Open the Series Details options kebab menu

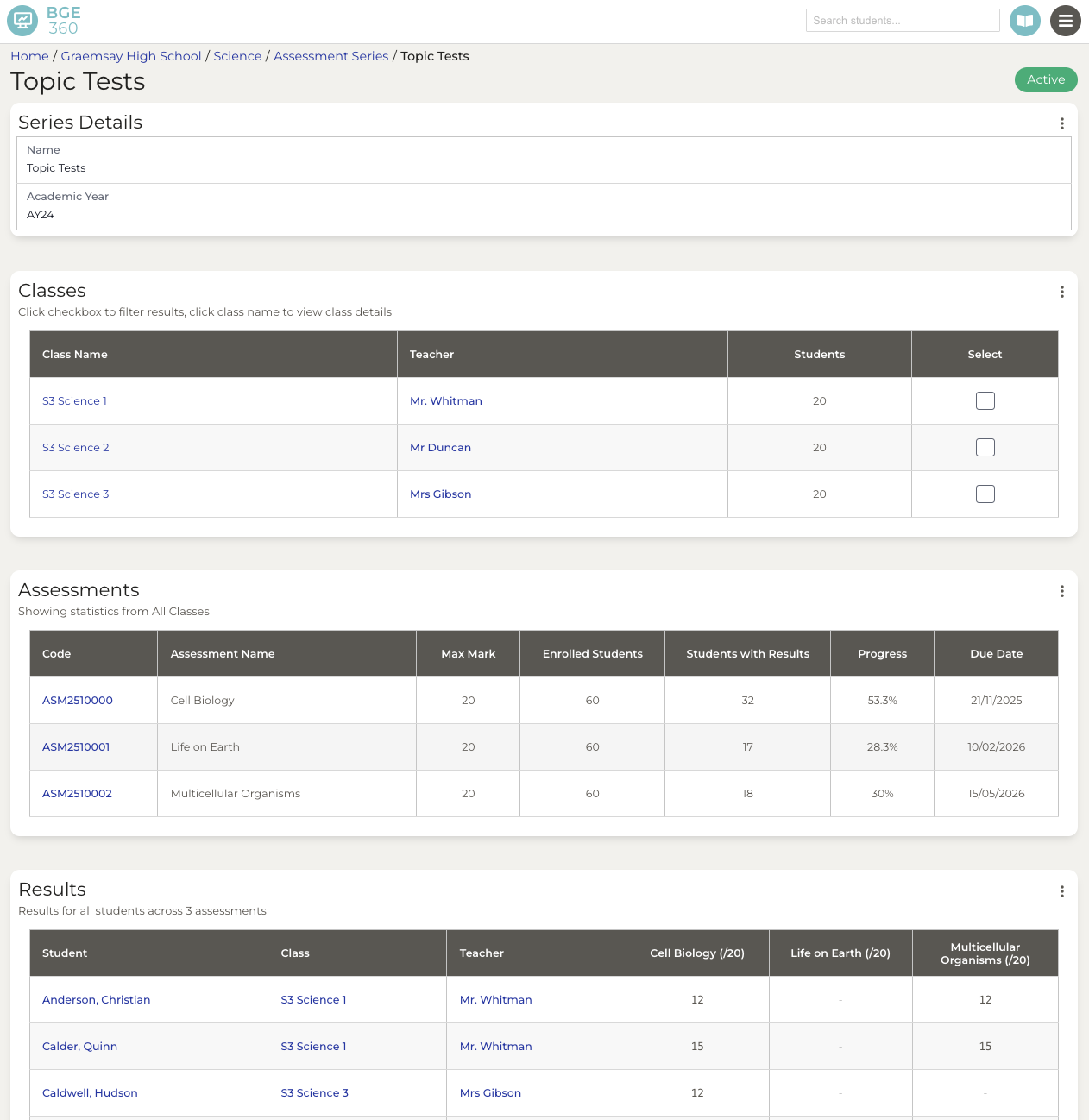(1062, 123)
